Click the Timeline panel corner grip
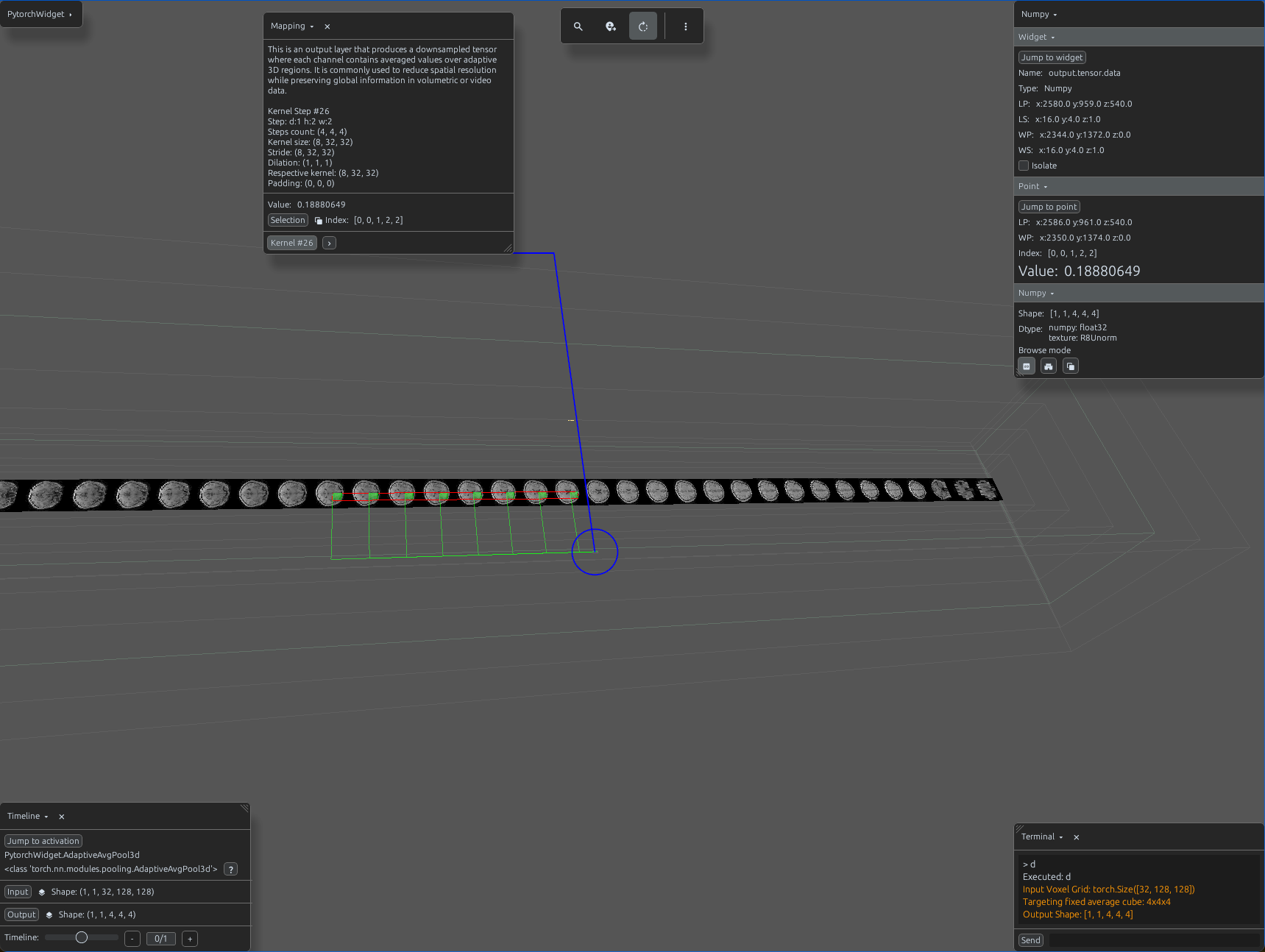1265x952 pixels. [245, 808]
